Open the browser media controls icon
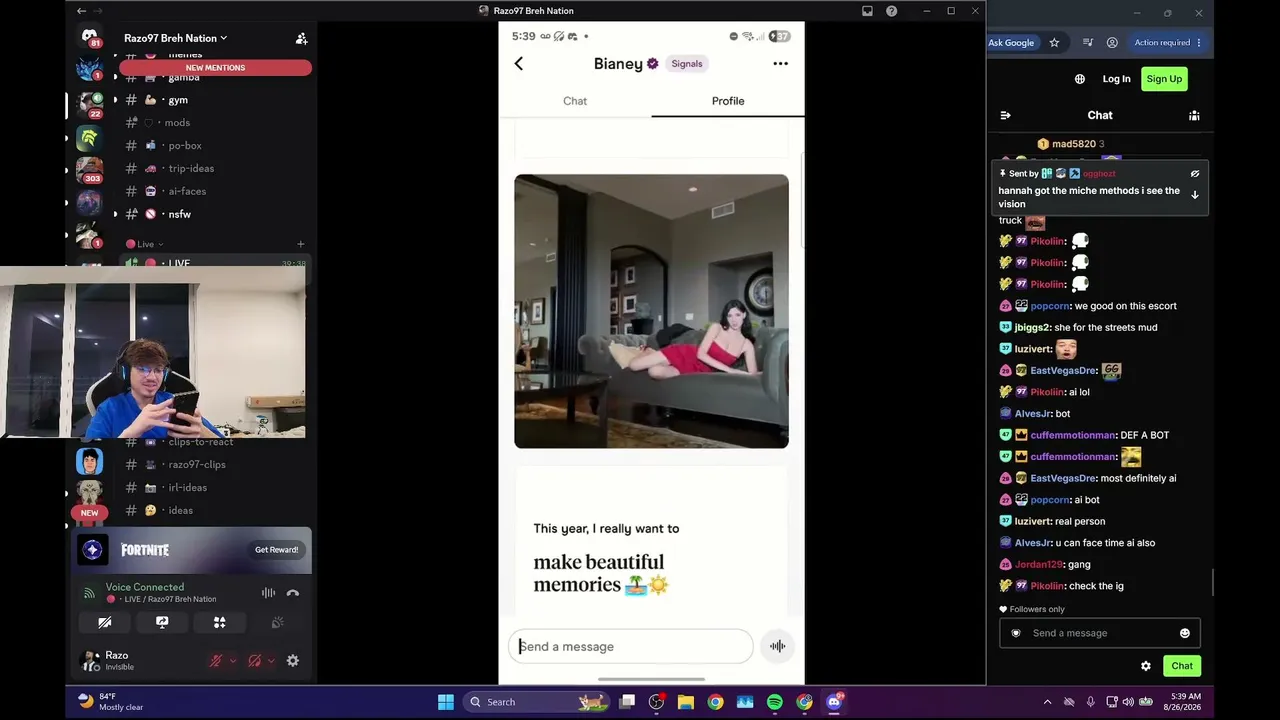 pos(1088,43)
